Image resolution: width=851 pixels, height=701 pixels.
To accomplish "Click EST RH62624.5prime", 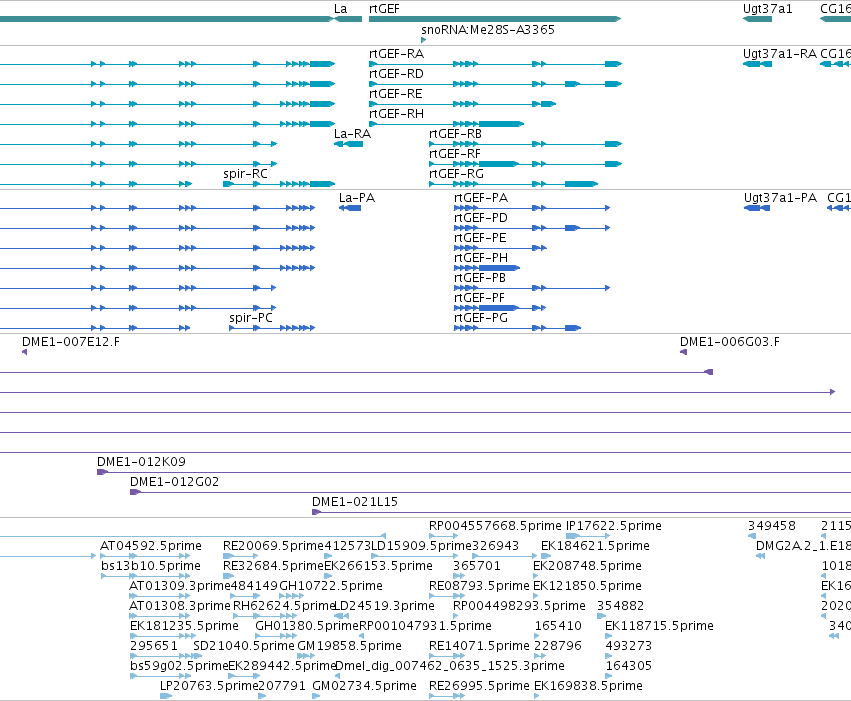I will tap(284, 606).
